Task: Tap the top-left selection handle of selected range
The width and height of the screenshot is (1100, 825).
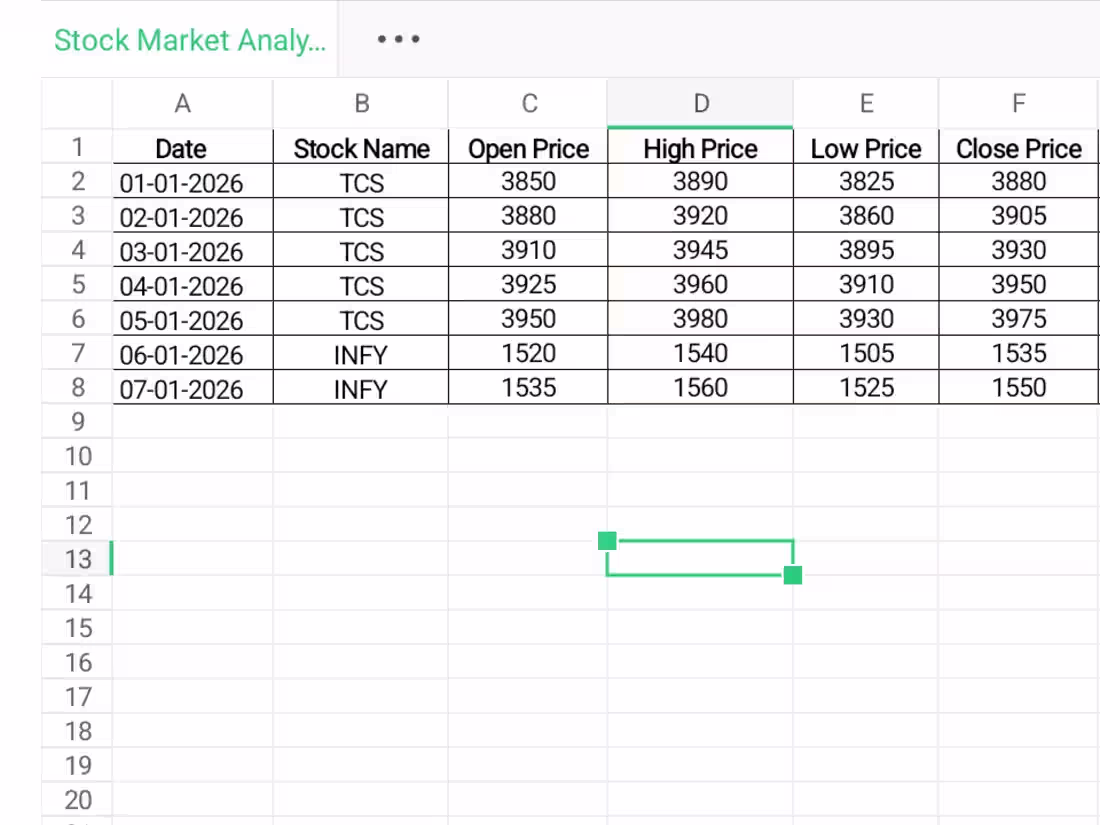Action: (x=608, y=541)
